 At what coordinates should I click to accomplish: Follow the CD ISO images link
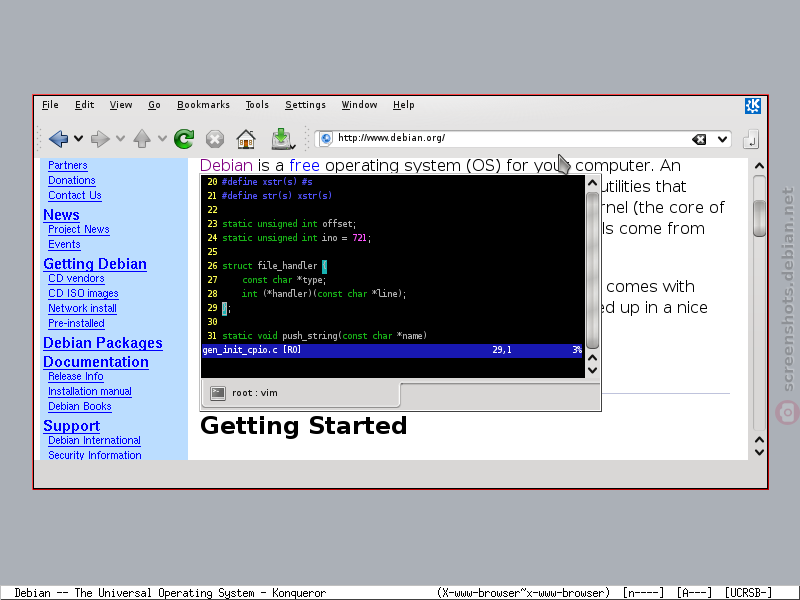tap(83, 293)
